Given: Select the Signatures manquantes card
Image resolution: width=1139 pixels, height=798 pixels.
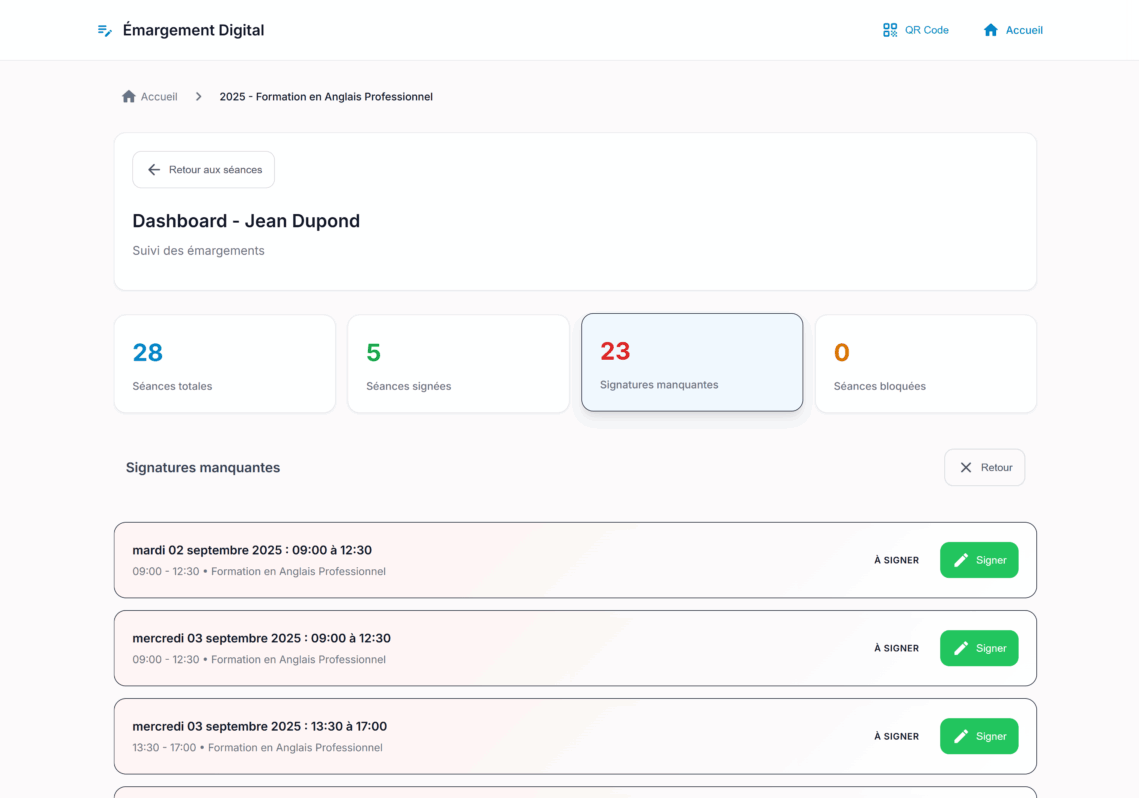Looking at the screenshot, I should pos(692,362).
